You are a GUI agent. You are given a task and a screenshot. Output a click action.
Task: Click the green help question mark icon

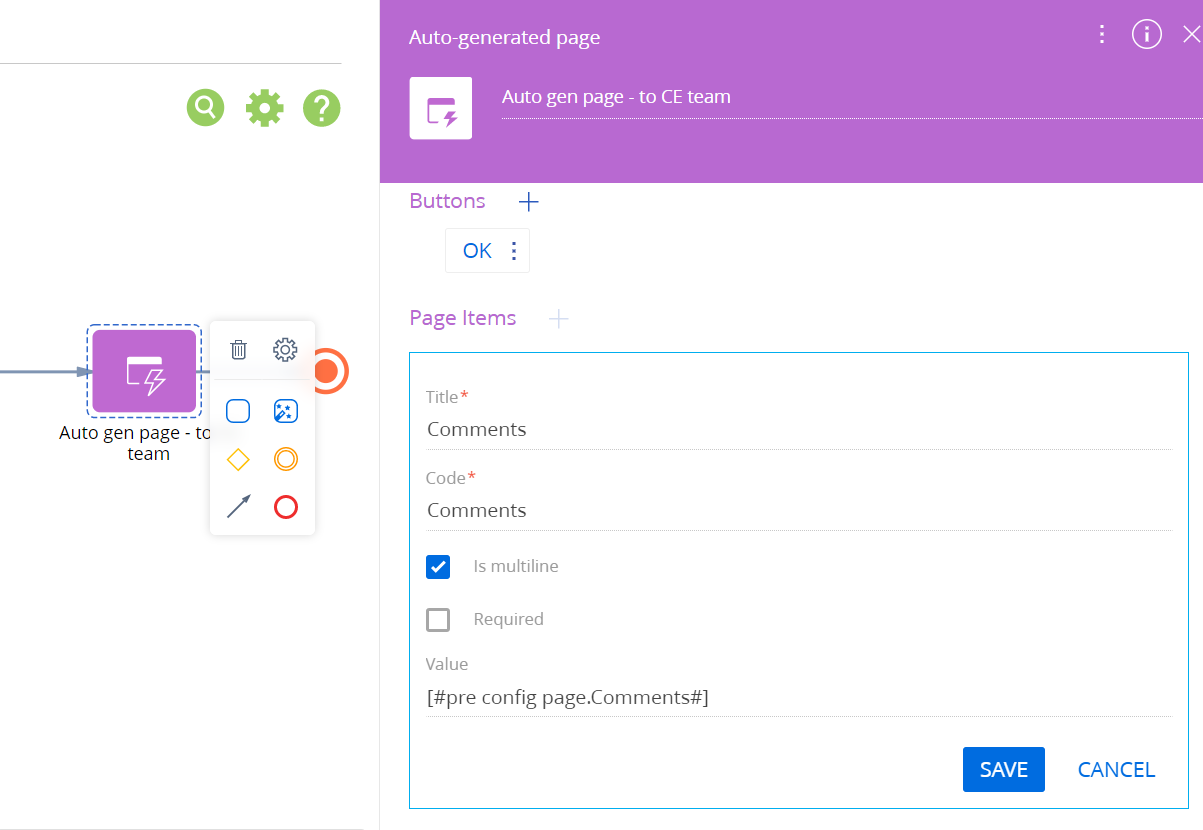(322, 107)
